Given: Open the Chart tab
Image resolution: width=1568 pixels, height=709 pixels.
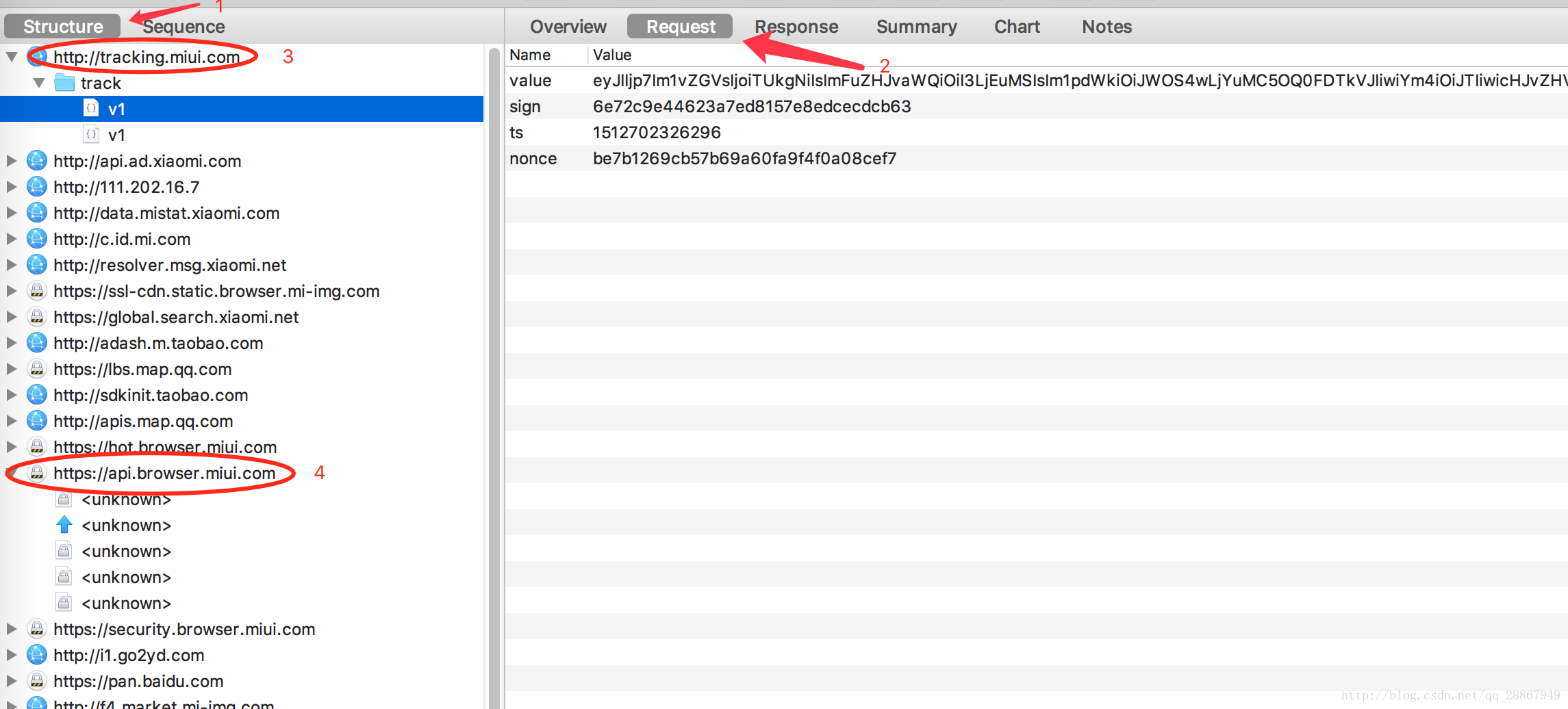Looking at the screenshot, I should tap(1017, 27).
